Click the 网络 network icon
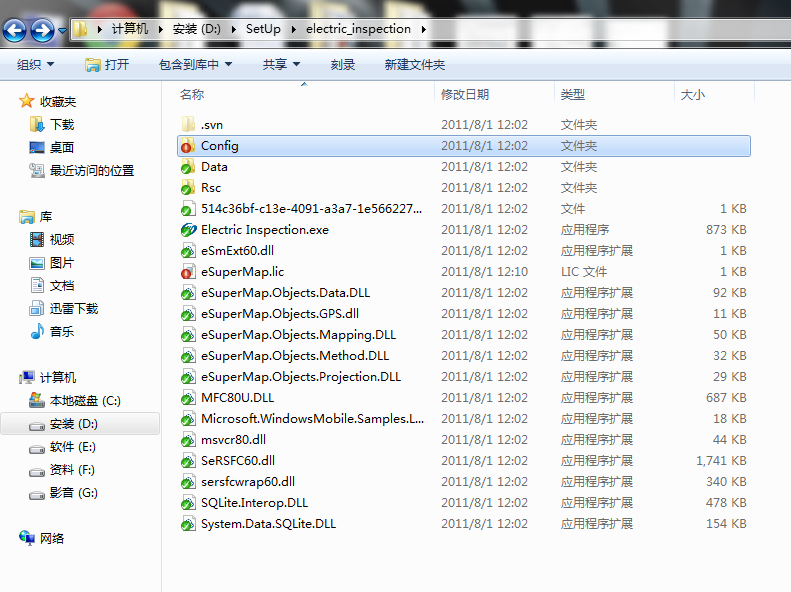The image size is (791, 592). pos(27,538)
